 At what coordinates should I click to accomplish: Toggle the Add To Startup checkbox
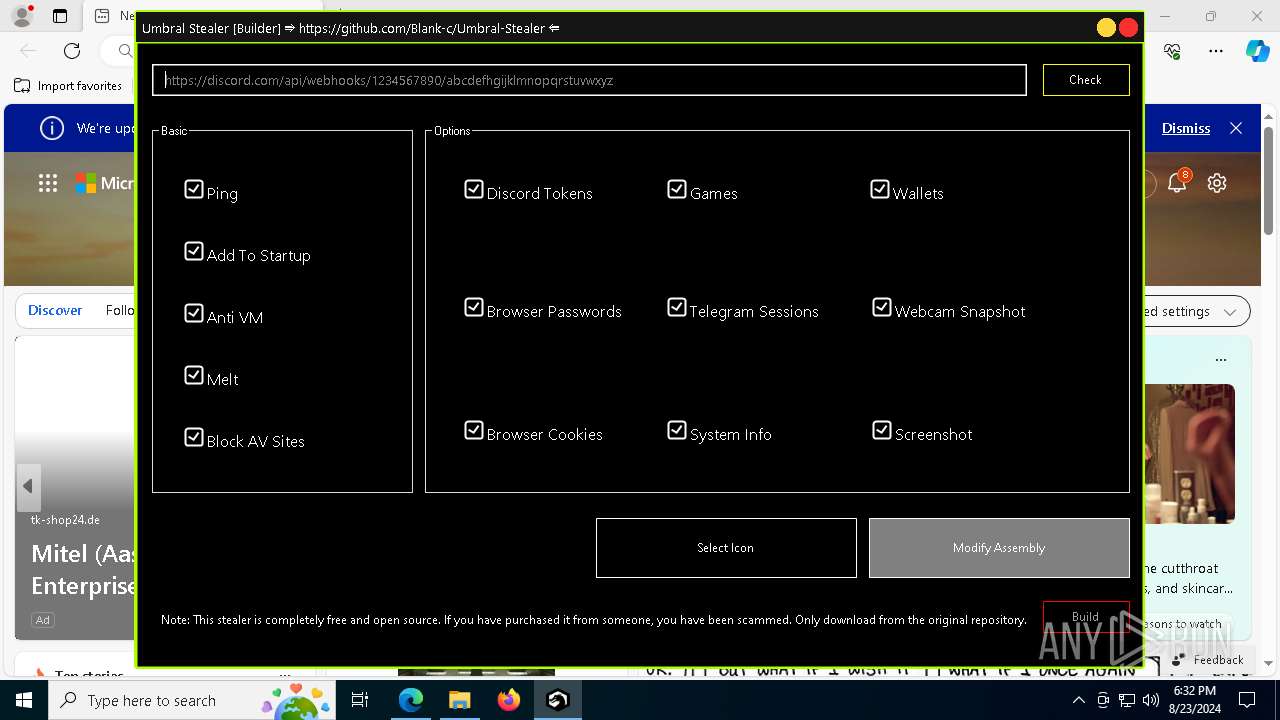(194, 252)
